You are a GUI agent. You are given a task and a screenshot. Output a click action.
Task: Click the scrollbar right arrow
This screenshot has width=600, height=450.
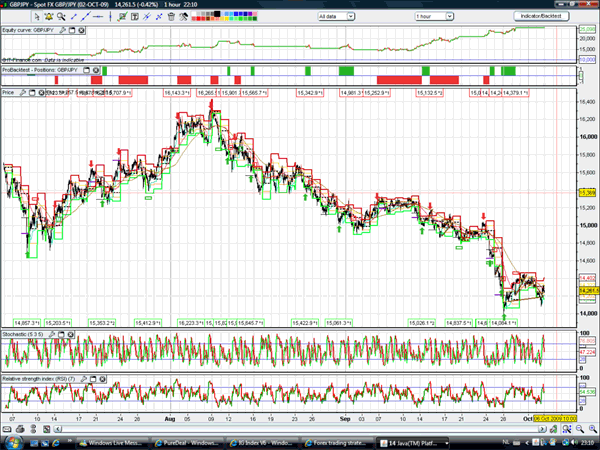[542, 429]
